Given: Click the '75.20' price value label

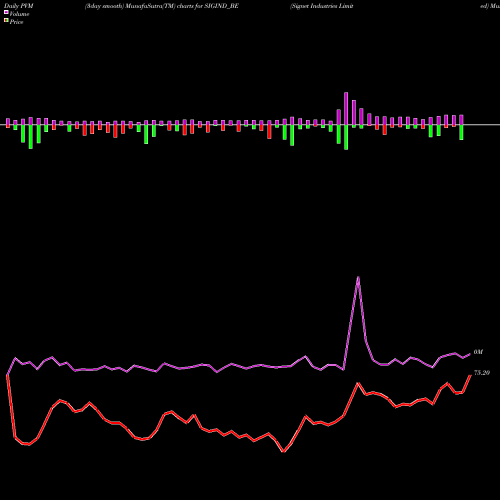Looking at the screenshot, I should (x=482, y=373).
